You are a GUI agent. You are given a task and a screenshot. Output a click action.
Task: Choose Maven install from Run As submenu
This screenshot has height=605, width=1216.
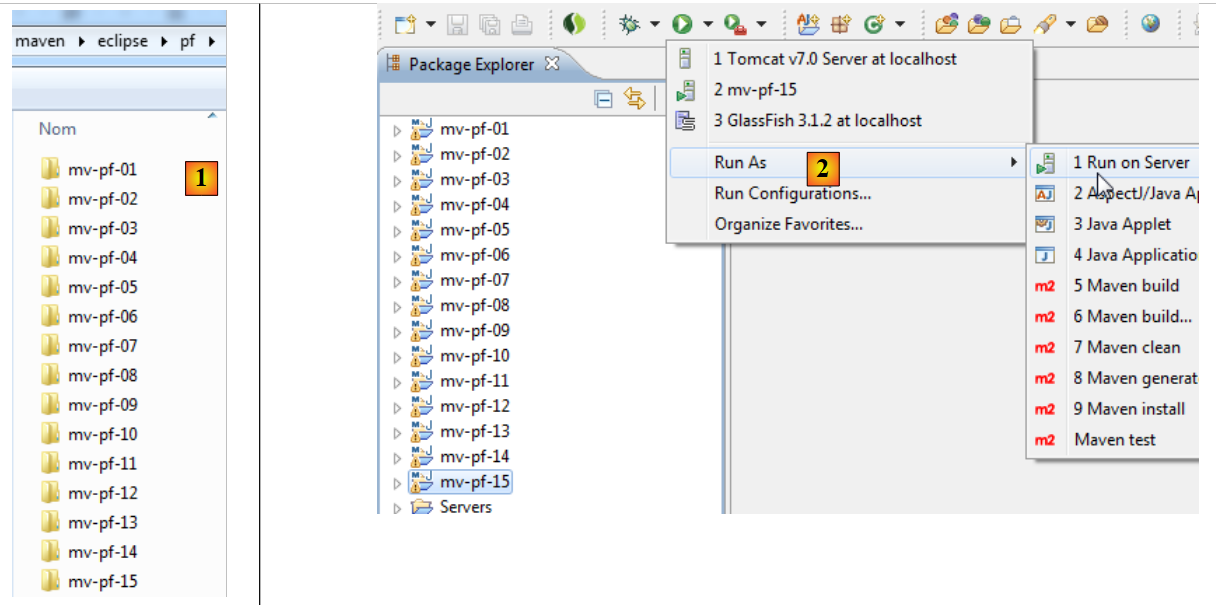click(1129, 409)
